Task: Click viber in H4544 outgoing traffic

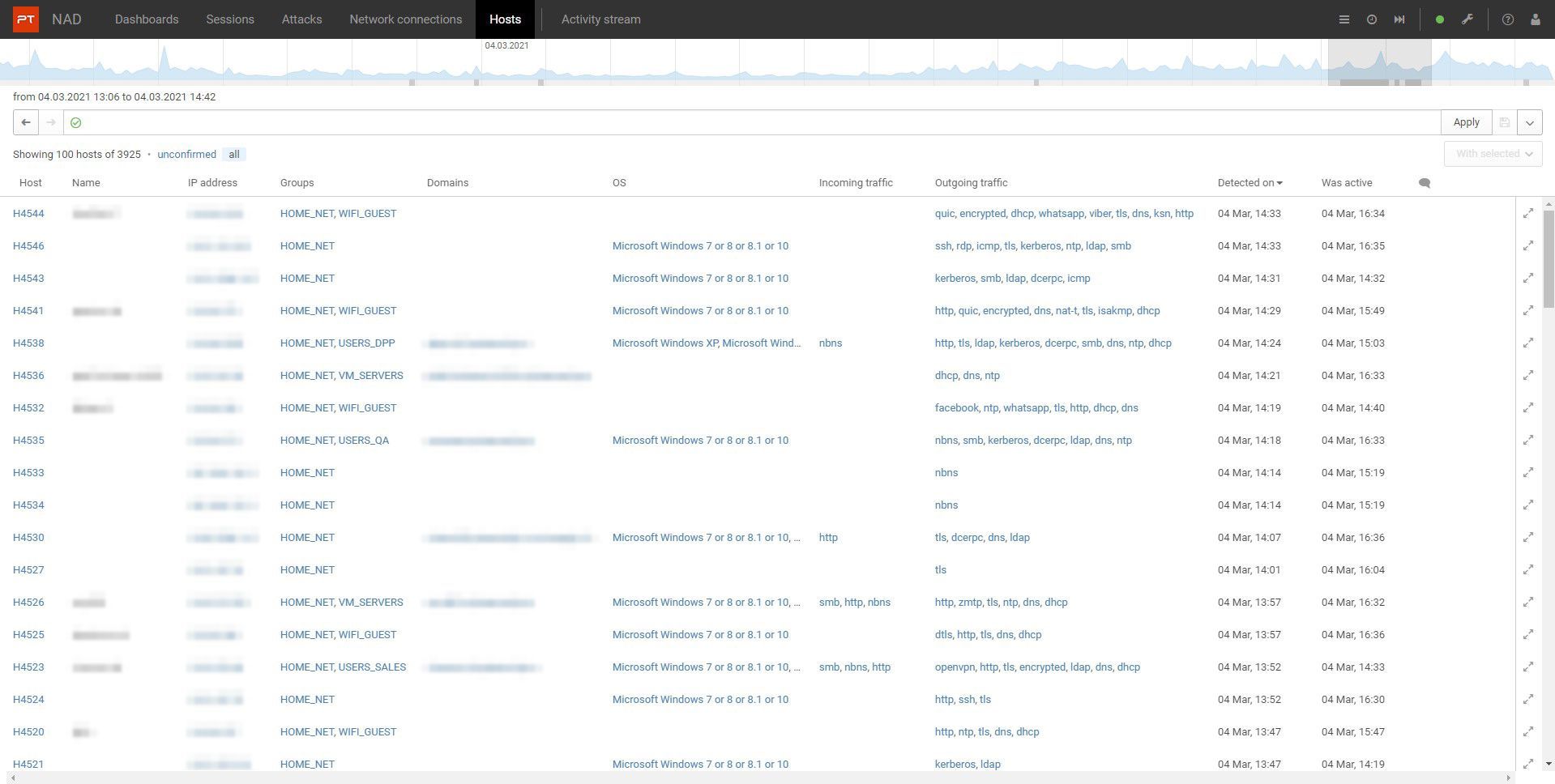Action: point(1100,214)
